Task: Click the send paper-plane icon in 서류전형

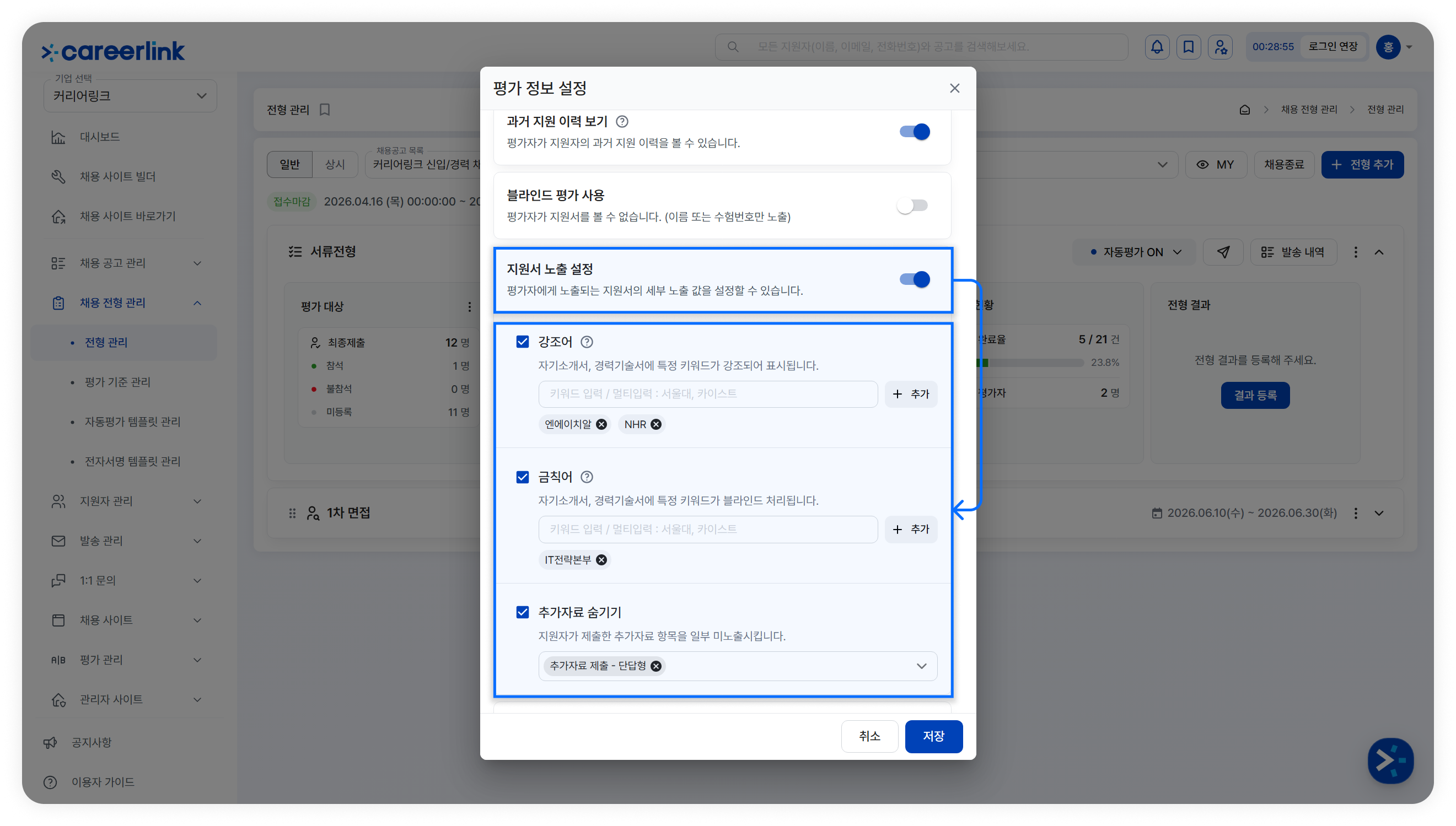Action: (1223, 252)
